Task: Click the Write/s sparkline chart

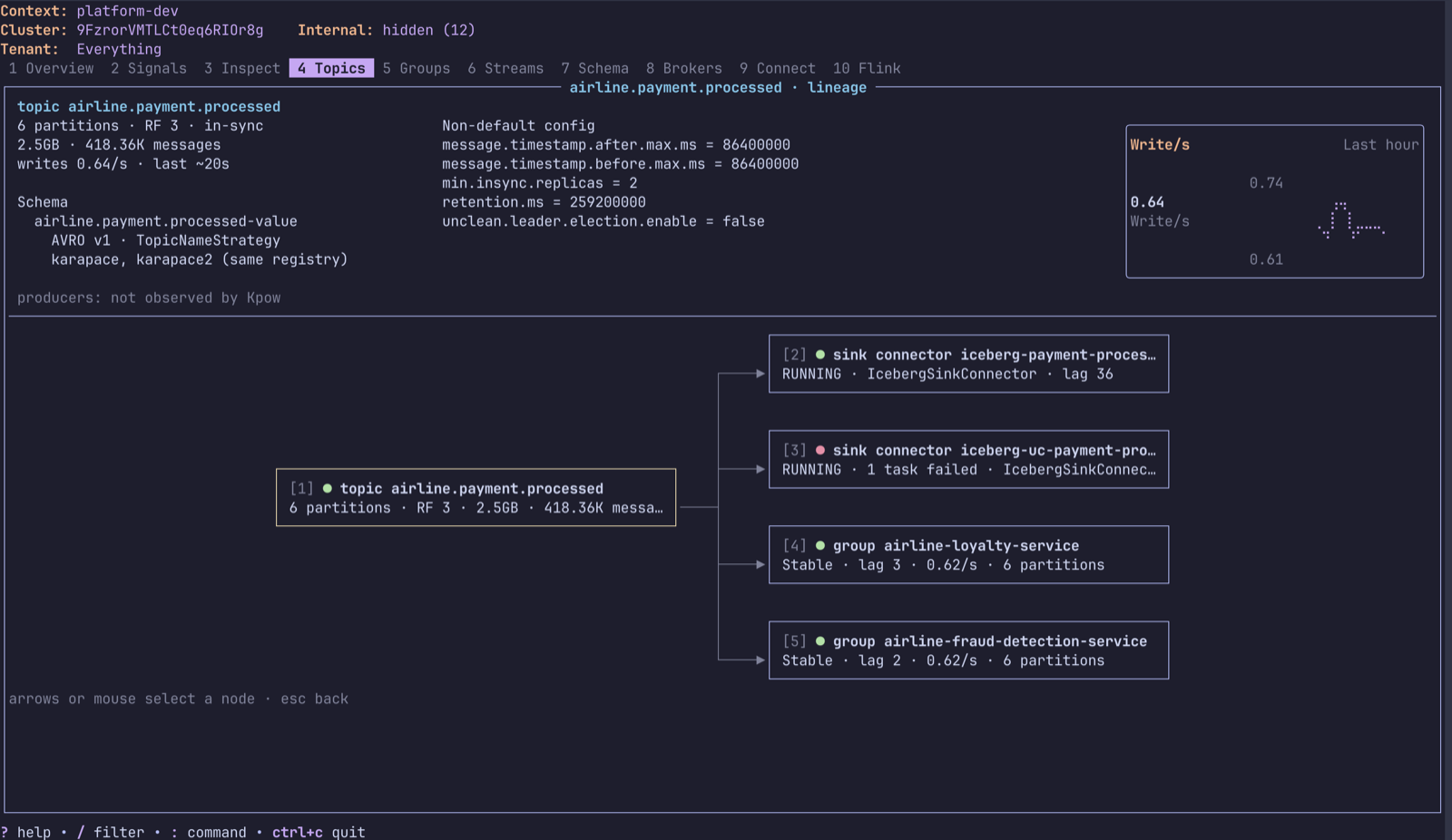Action: [x=1351, y=220]
